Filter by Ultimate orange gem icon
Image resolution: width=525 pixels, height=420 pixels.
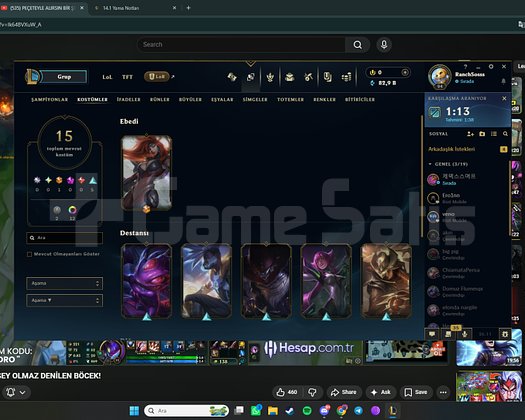tap(59, 181)
